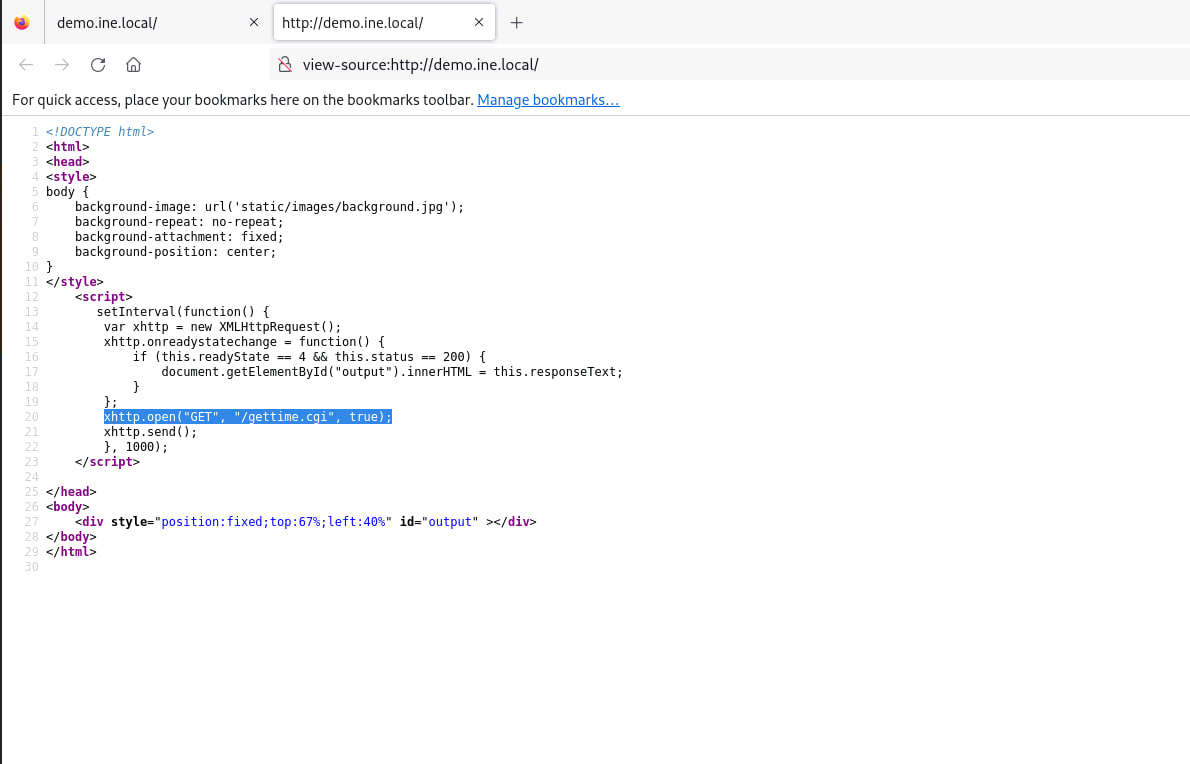Viewport: 1190px width, 764px height.
Task: Close the demo.ine.local/ first tab
Action: pyautogui.click(x=253, y=23)
